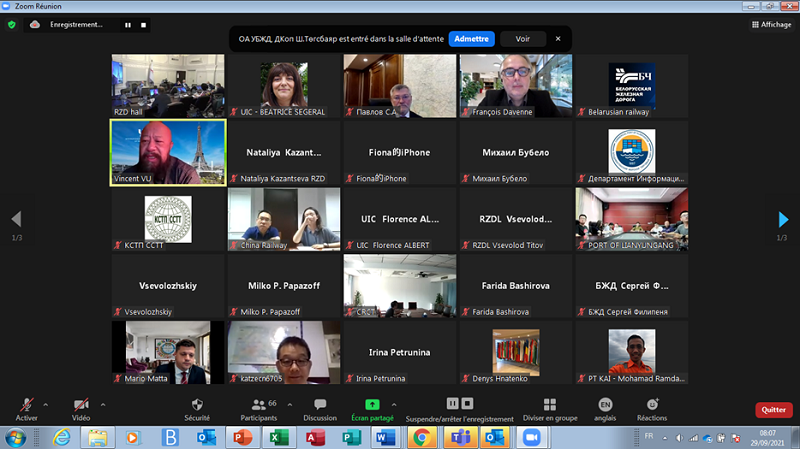This screenshot has height=449, width=800.
Task: Open the Réactions emoji icon
Action: pos(652,404)
